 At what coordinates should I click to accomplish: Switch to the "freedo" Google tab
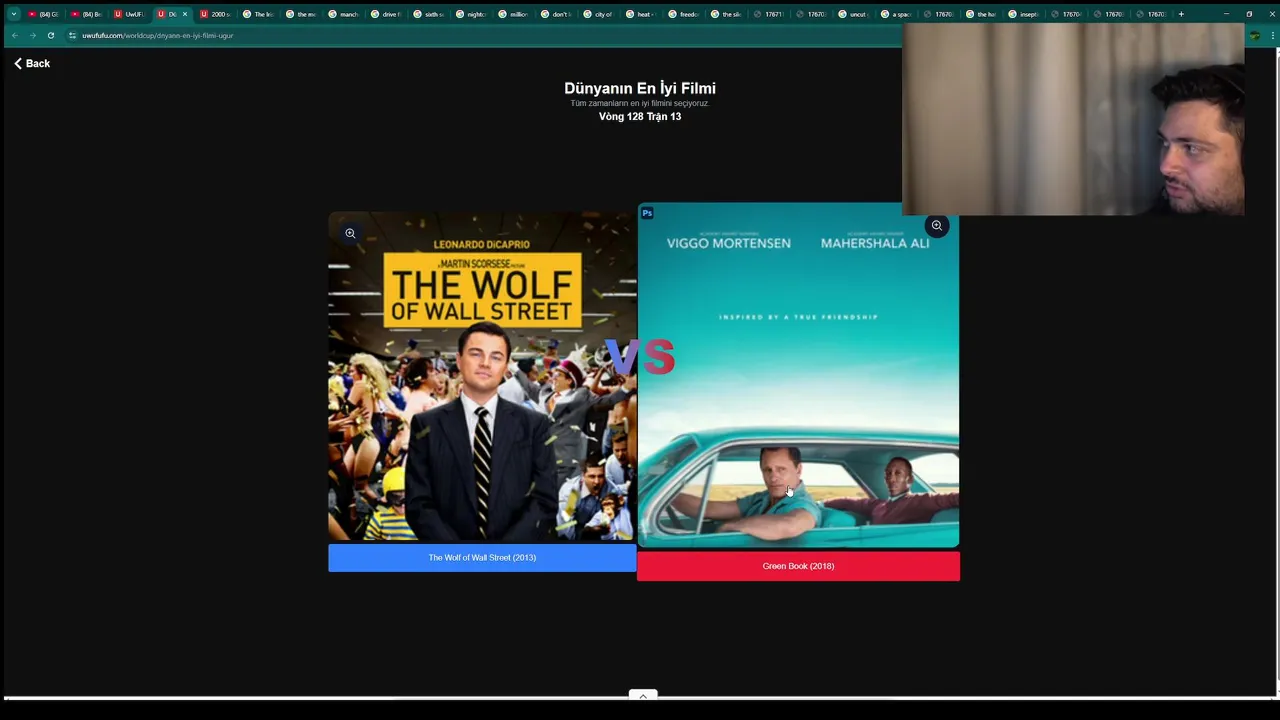(x=683, y=14)
